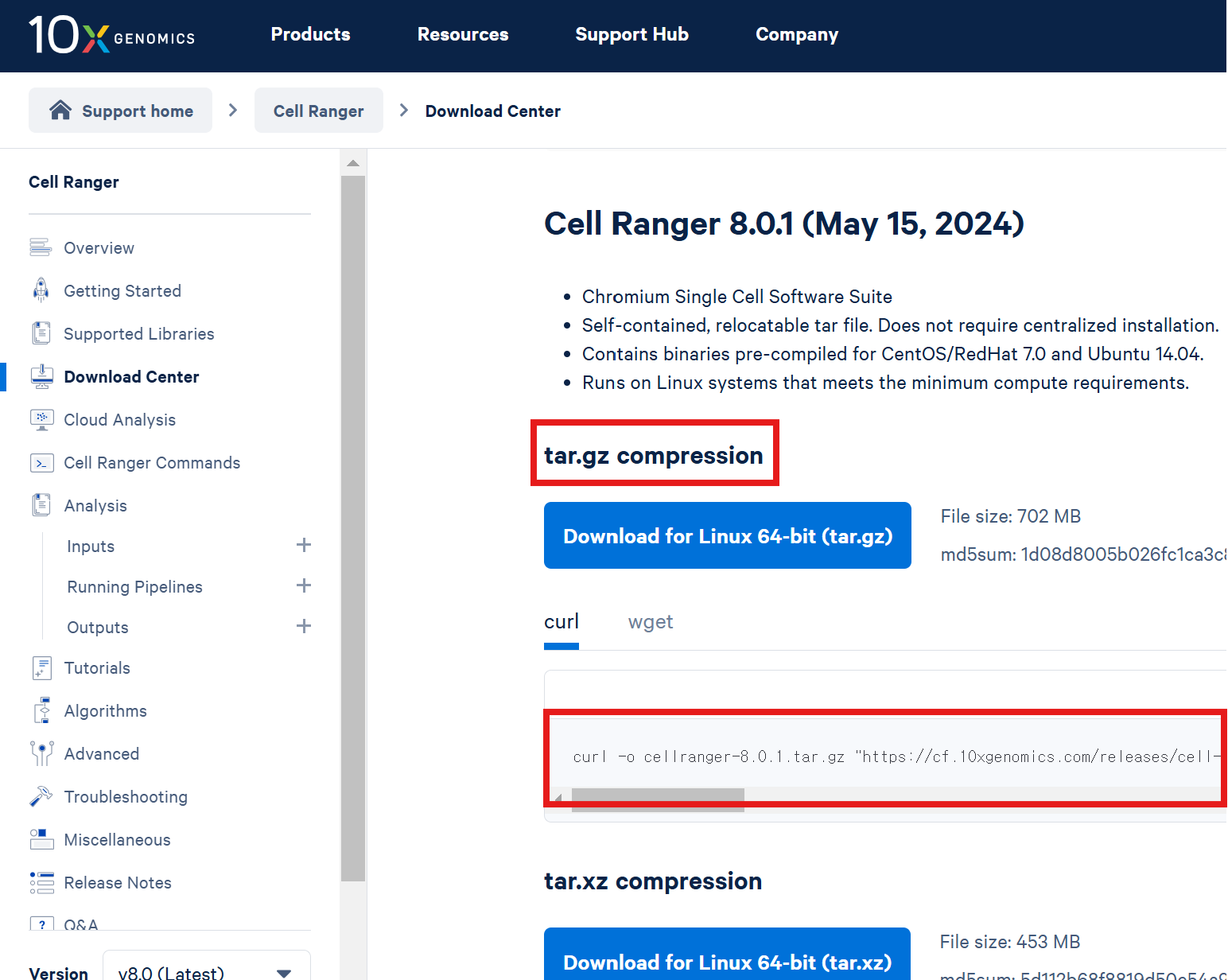The height and width of the screenshot is (980, 1228).
Task: Go to Support home breadcrumb
Action: (x=120, y=111)
